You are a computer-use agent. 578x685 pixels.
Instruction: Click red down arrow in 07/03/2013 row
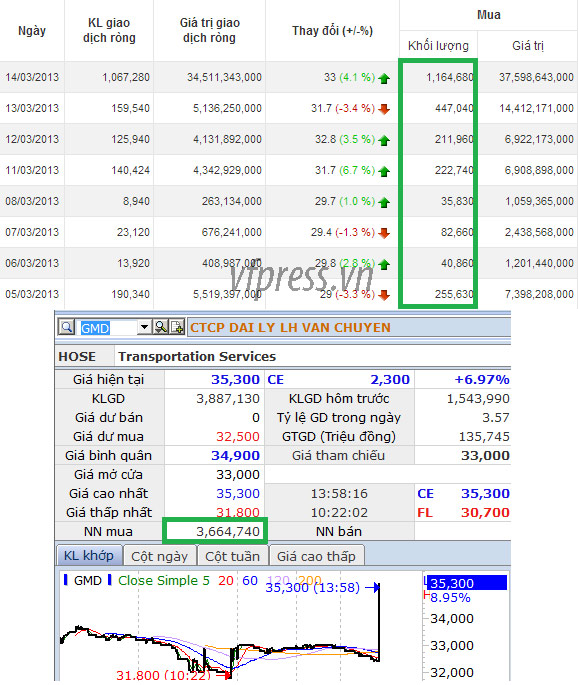tap(384, 233)
